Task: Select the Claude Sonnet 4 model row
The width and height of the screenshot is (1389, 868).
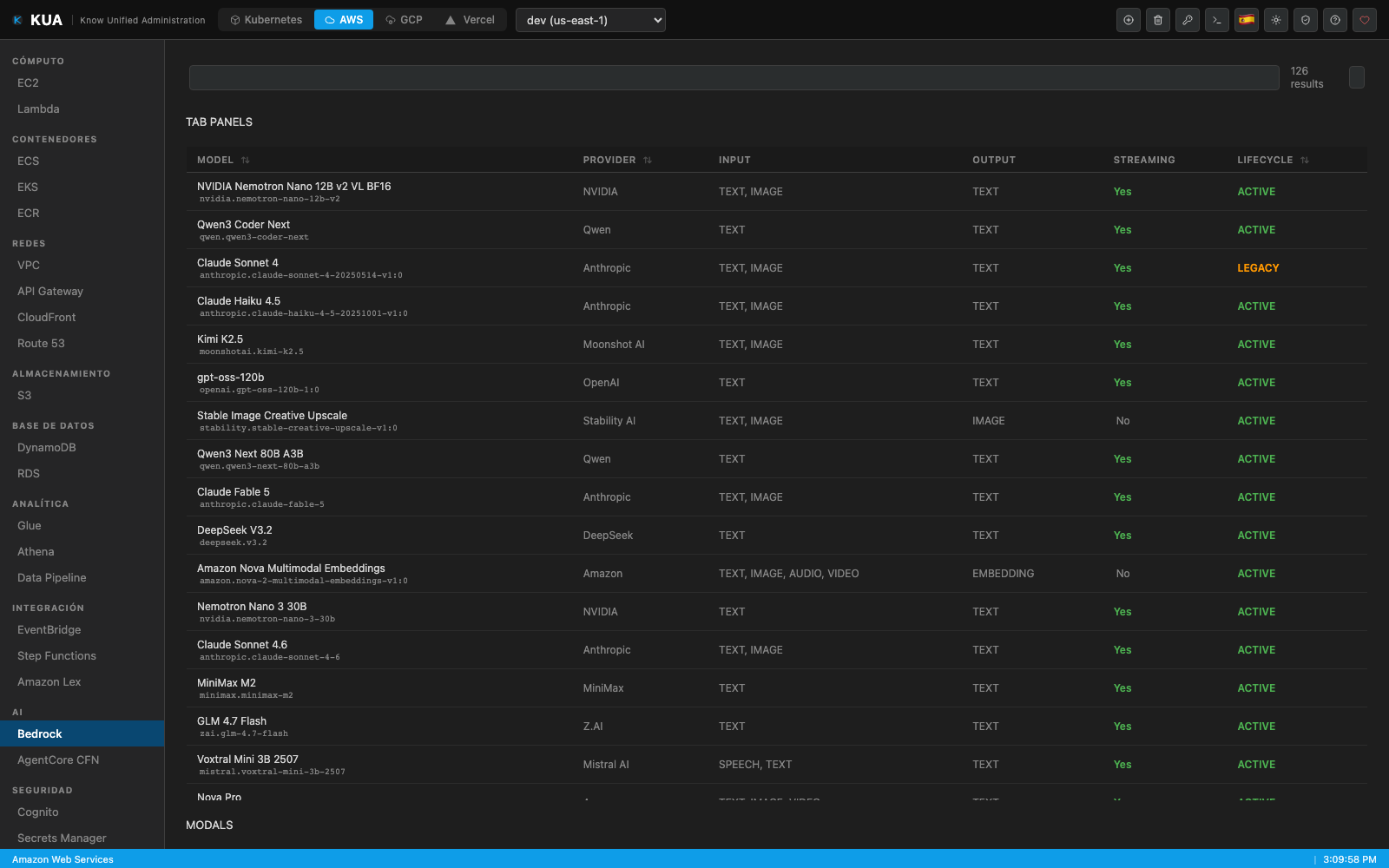Action: click(776, 268)
